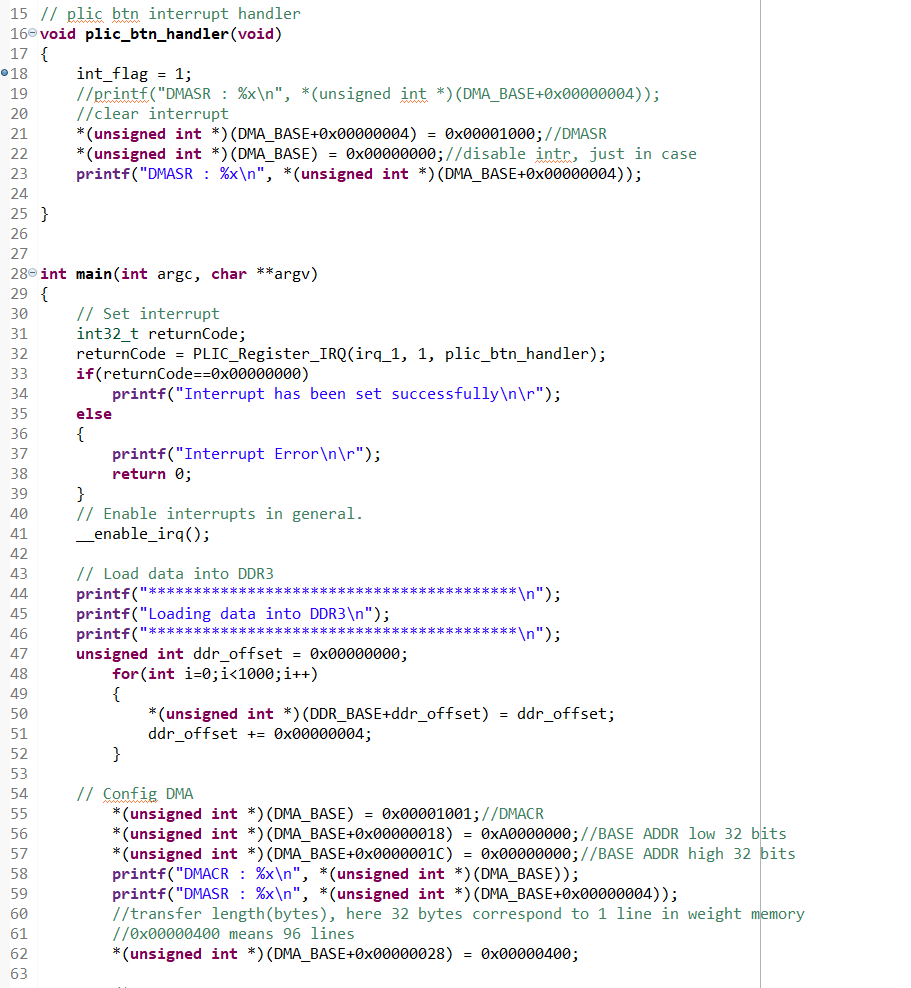
Task: Place cursor on the return 0 statement
Action: pos(151,474)
